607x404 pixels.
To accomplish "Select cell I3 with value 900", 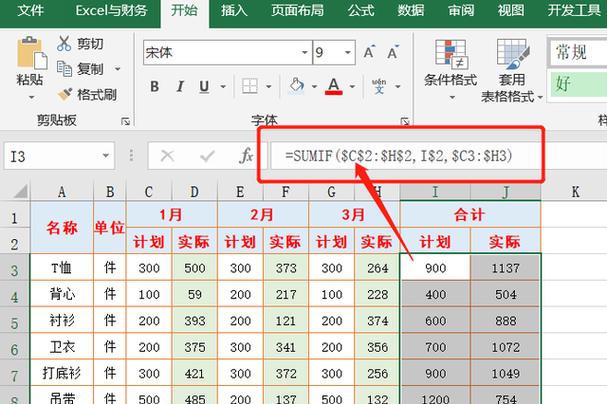I will pyautogui.click(x=436, y=268).
